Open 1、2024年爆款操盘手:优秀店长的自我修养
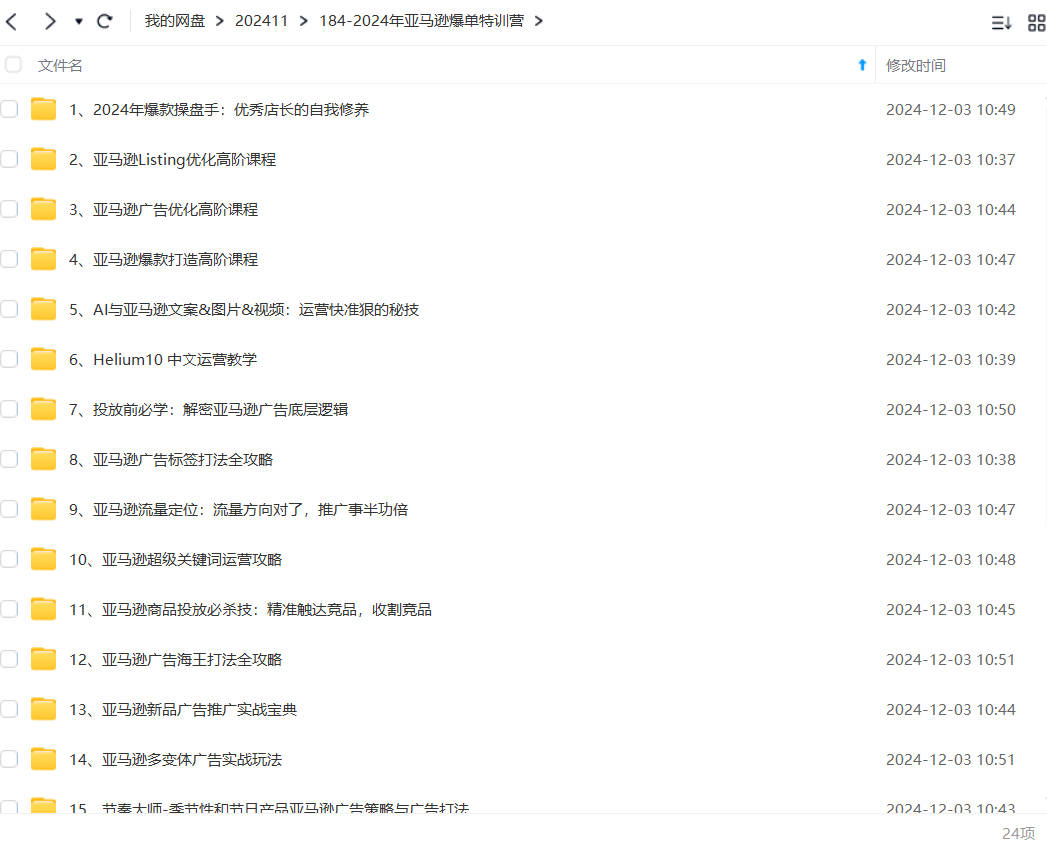The image size is (1047, 850). point(219,110)
